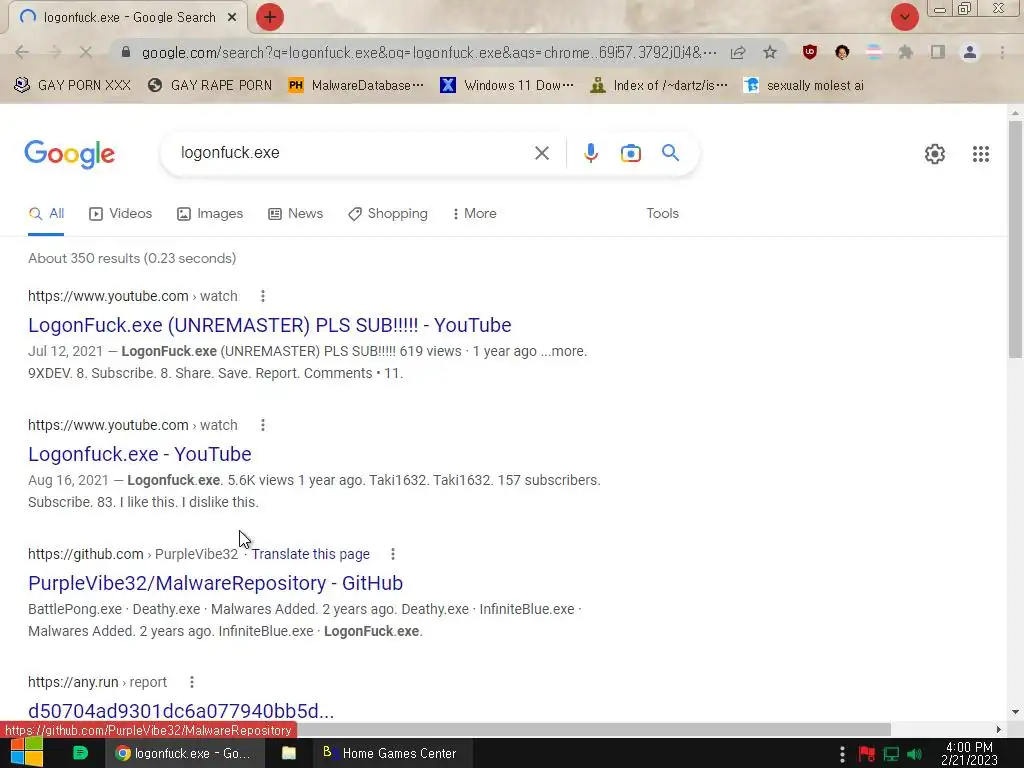Open the MalwareDatabase bookmark
The height and width of the screenshot is (768, 1024).
(x=356, y=85)
